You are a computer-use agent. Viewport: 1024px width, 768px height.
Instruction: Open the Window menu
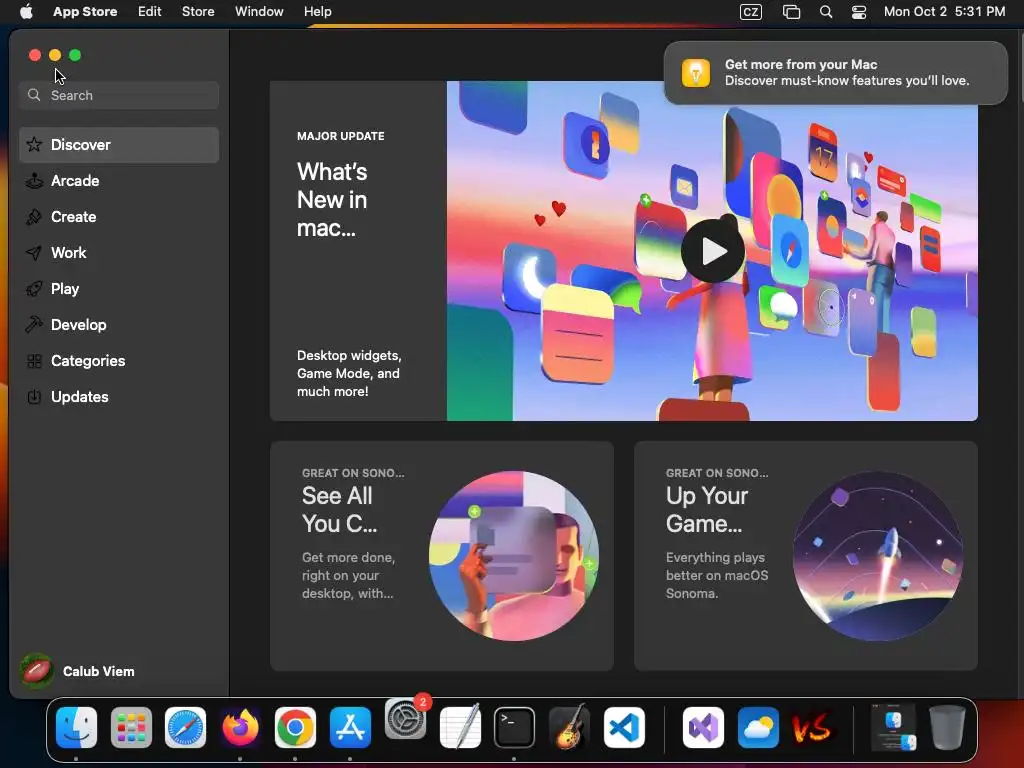pos(259,12)
